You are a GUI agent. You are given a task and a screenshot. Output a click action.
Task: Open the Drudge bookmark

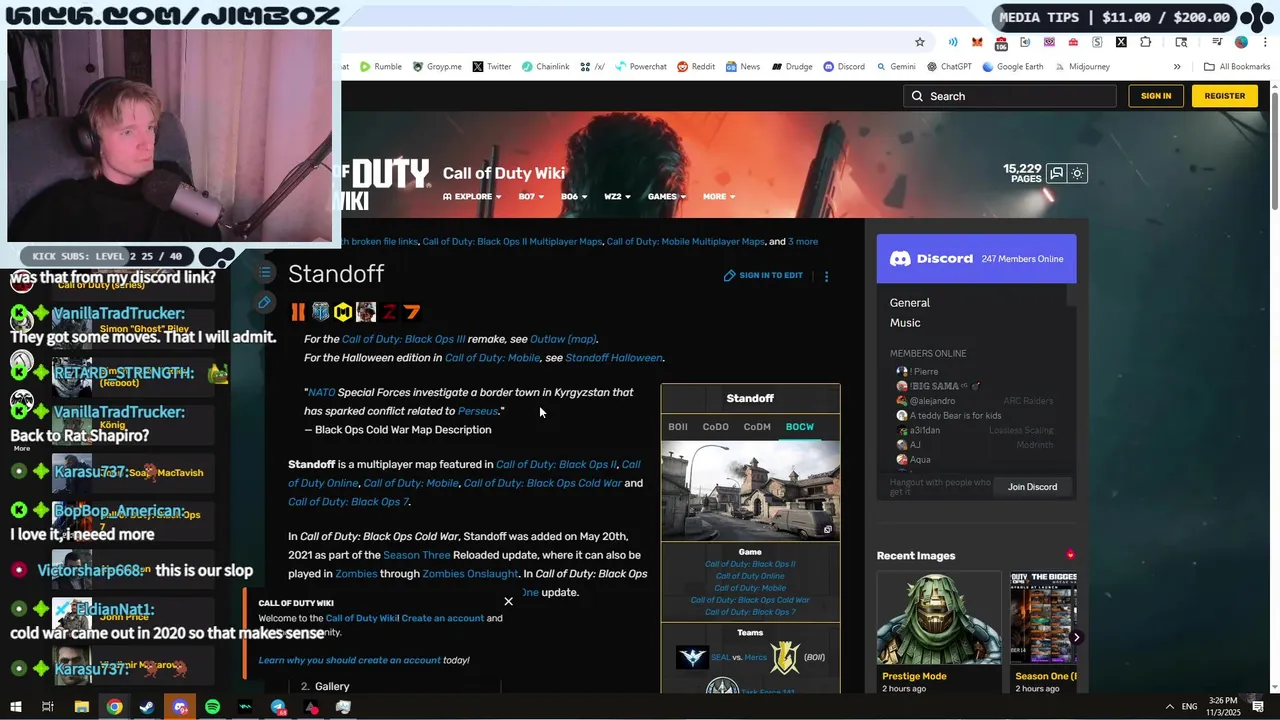(x=791, y=67)
